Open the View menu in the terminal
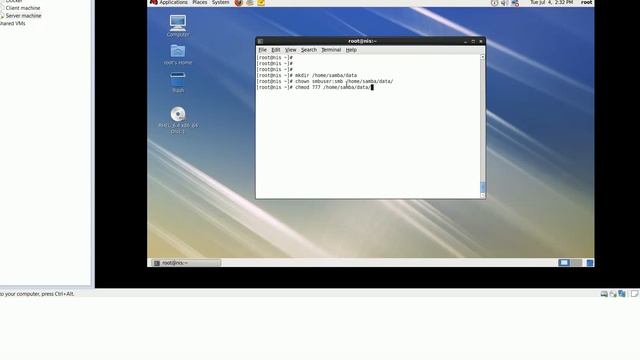The height and width of the screenshot is (360, 640). (291, 50)
